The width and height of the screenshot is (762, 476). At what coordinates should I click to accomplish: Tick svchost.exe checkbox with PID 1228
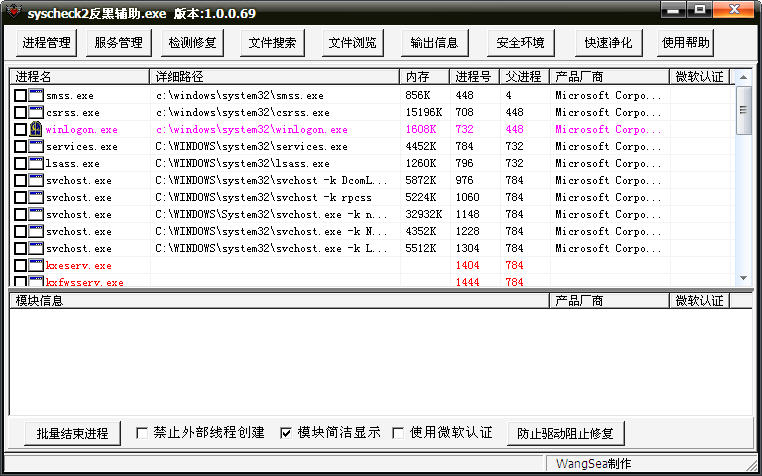[20, 231]
